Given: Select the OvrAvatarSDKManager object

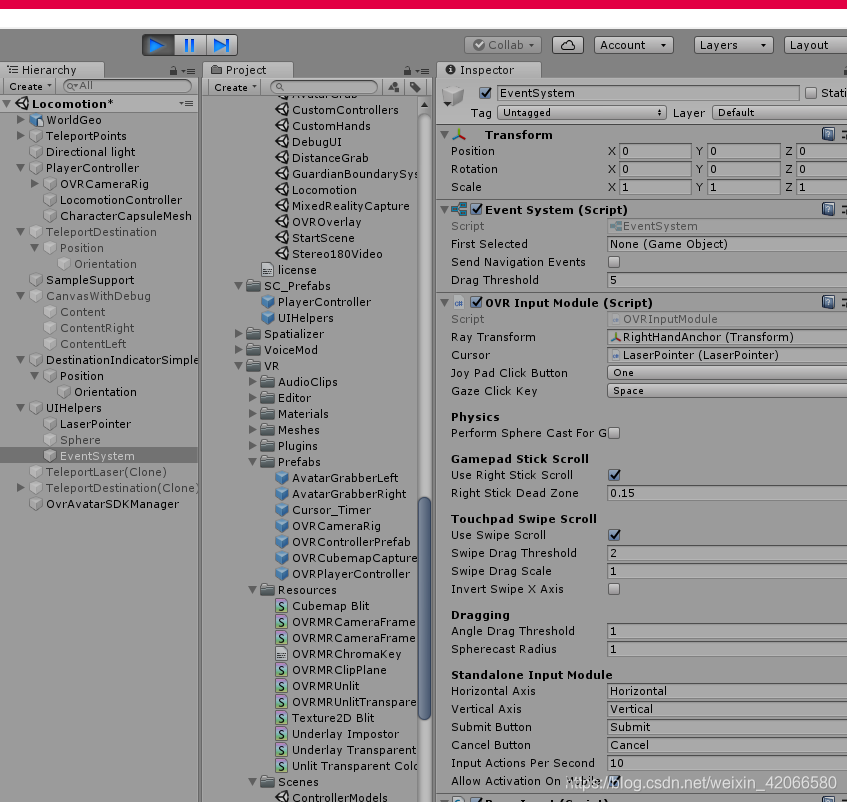Looking at the screenshot, I should [x=112, y=504].
